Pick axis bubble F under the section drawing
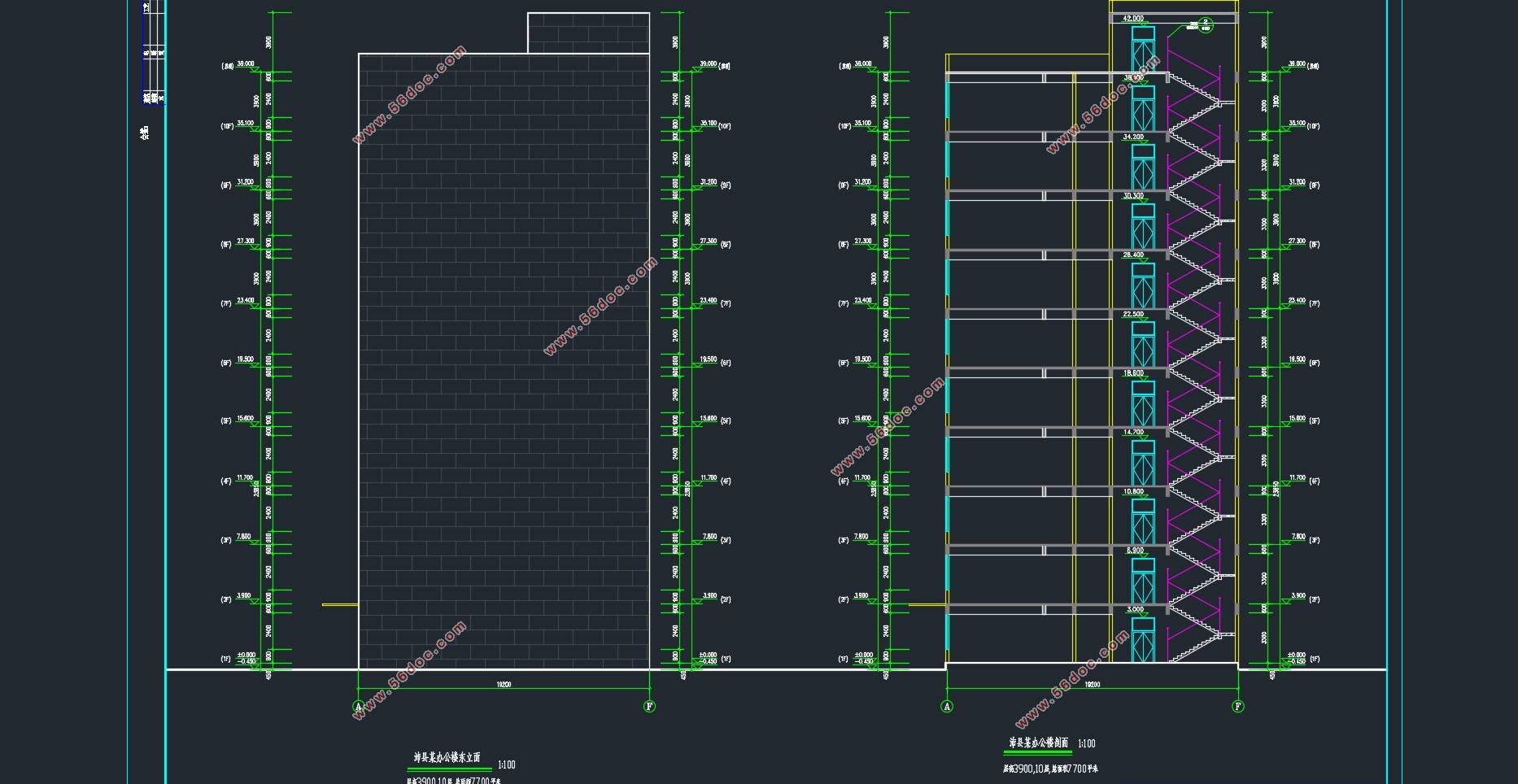This screenshot has height=784, width=1518. tap(1238, 707)
